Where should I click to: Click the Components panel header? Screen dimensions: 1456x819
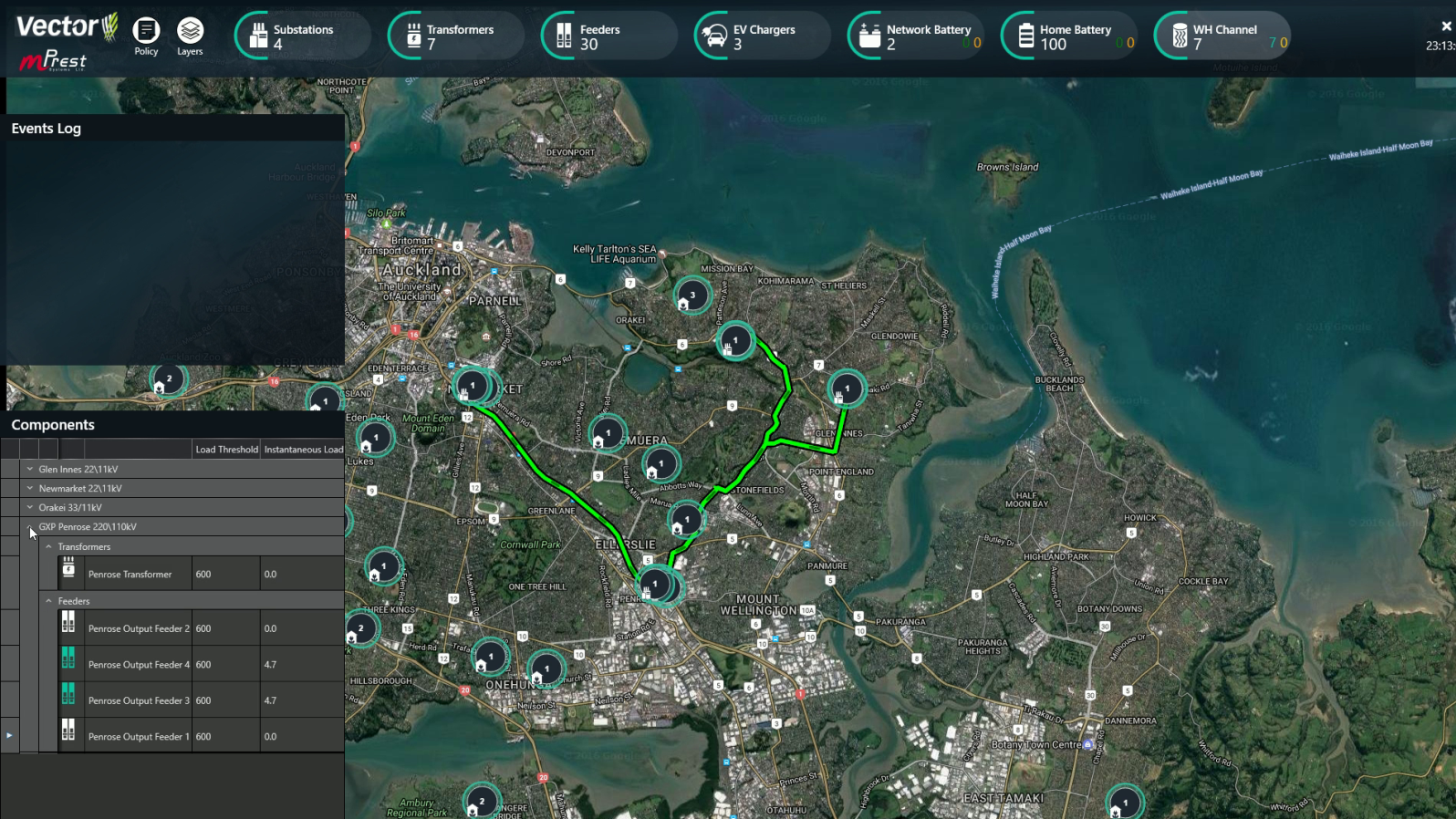coord(172,425)
